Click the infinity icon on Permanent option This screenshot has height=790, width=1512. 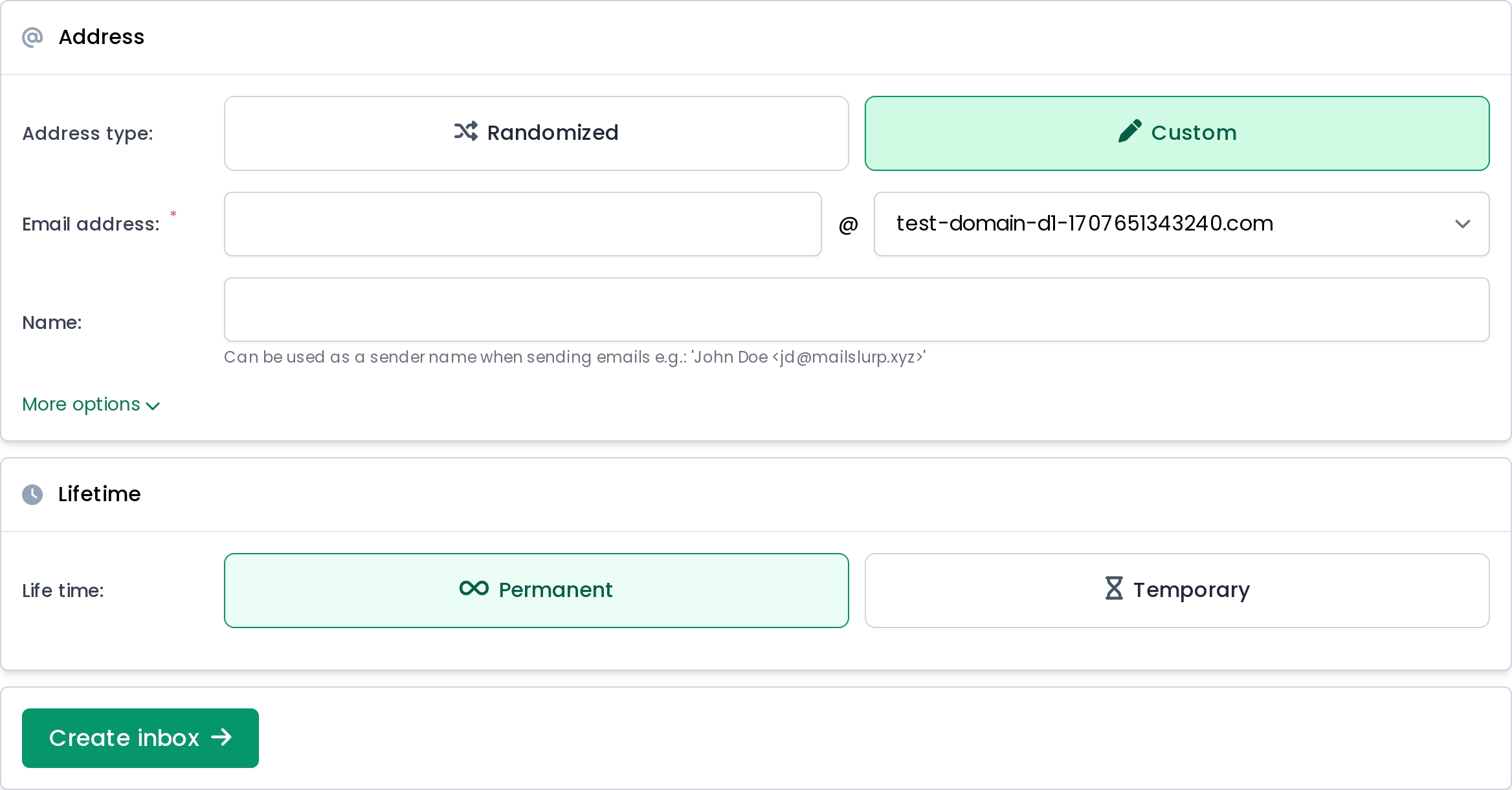[x=474, y=589]
